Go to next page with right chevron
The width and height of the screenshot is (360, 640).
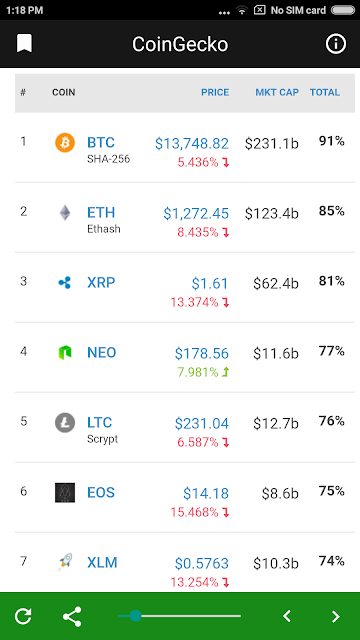(x=336, y=616)
